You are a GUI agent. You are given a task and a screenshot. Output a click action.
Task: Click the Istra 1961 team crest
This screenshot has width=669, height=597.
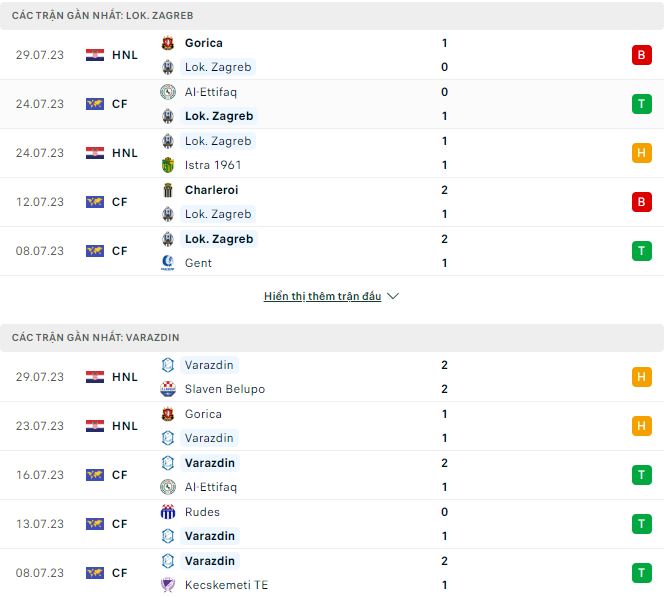point(168,165)
